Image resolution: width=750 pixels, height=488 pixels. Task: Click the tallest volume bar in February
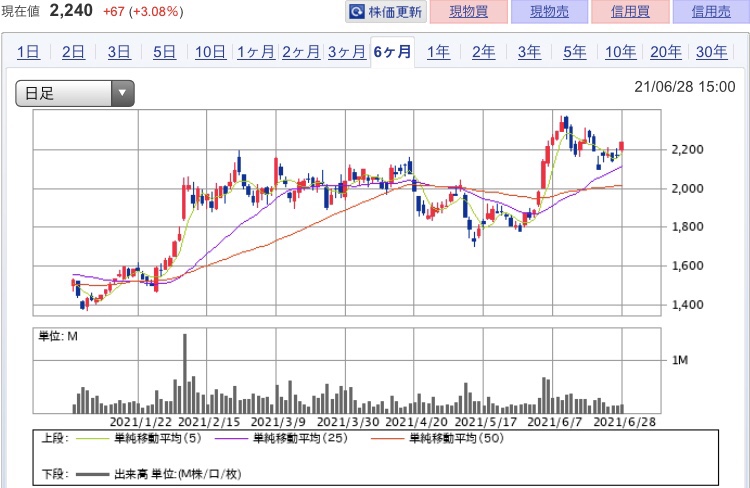(185, 374)
